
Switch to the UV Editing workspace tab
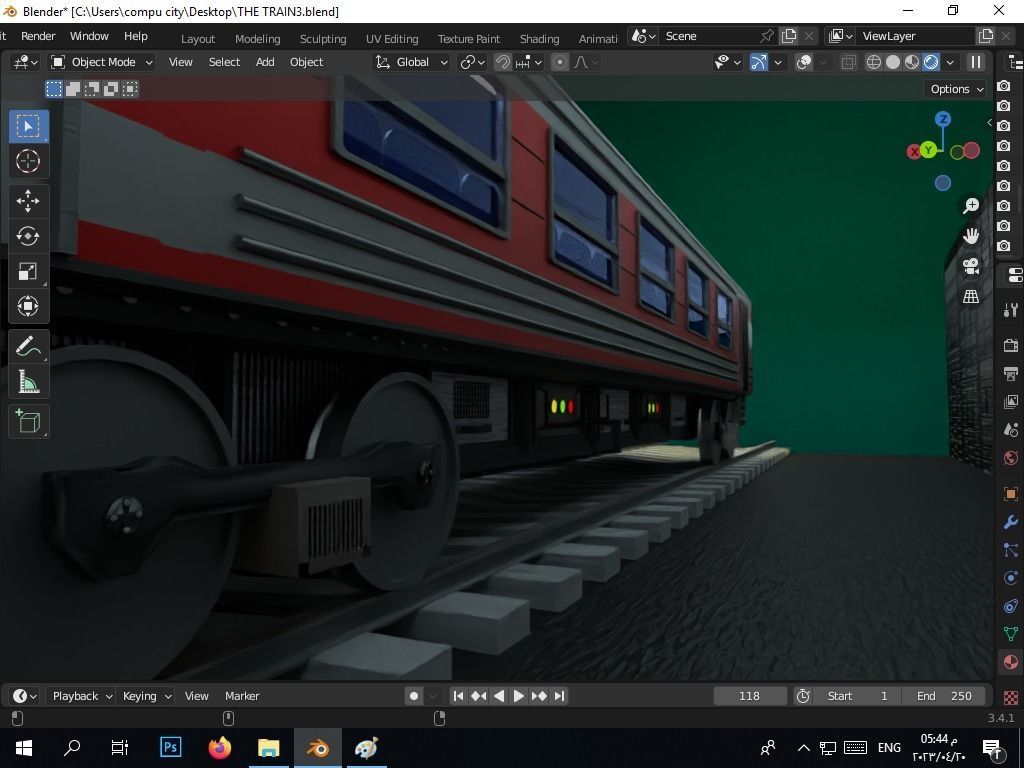click(x=392, y=39)
